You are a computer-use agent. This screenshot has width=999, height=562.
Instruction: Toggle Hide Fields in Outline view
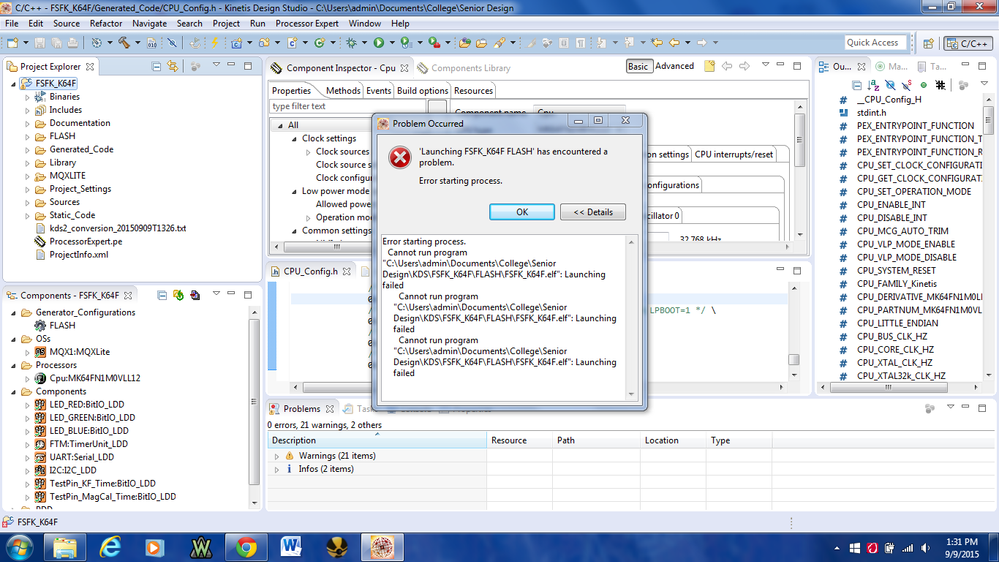(x=890, y=85)
